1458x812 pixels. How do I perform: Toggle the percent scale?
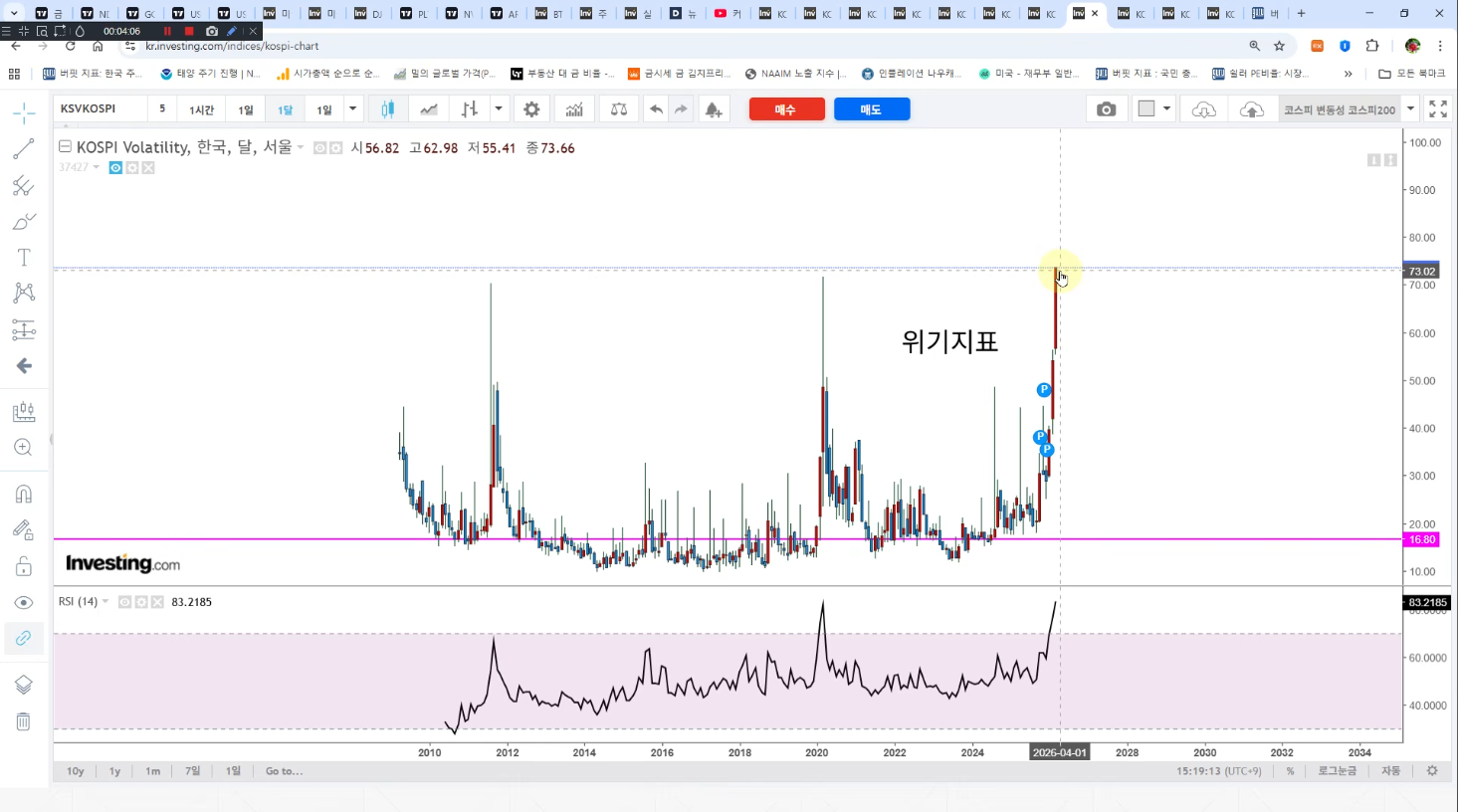click(1290, 771)
